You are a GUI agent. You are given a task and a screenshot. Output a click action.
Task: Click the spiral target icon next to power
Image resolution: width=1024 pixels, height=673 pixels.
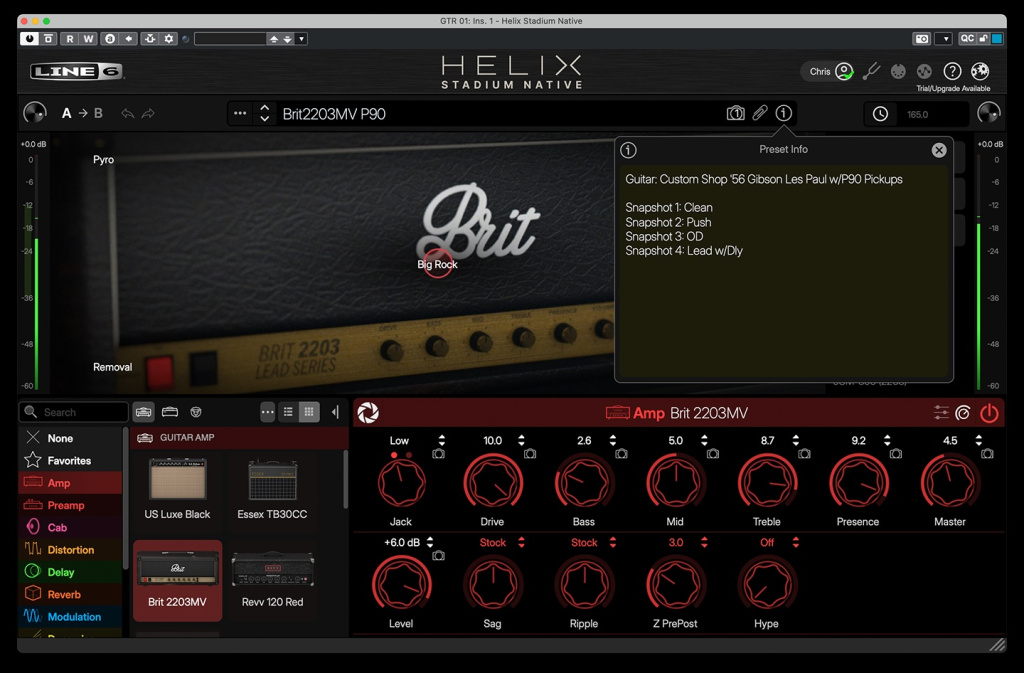(x=963, y=413)
